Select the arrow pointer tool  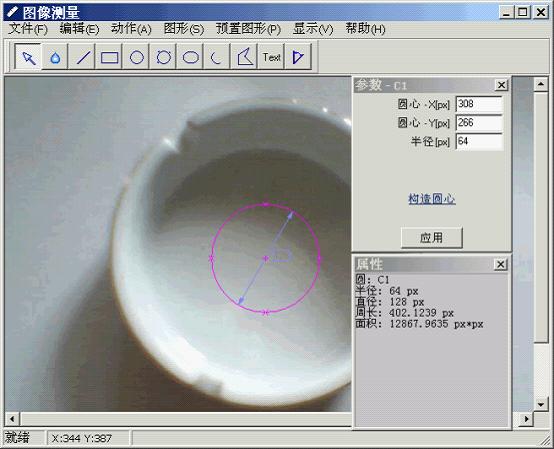point(29,57)
